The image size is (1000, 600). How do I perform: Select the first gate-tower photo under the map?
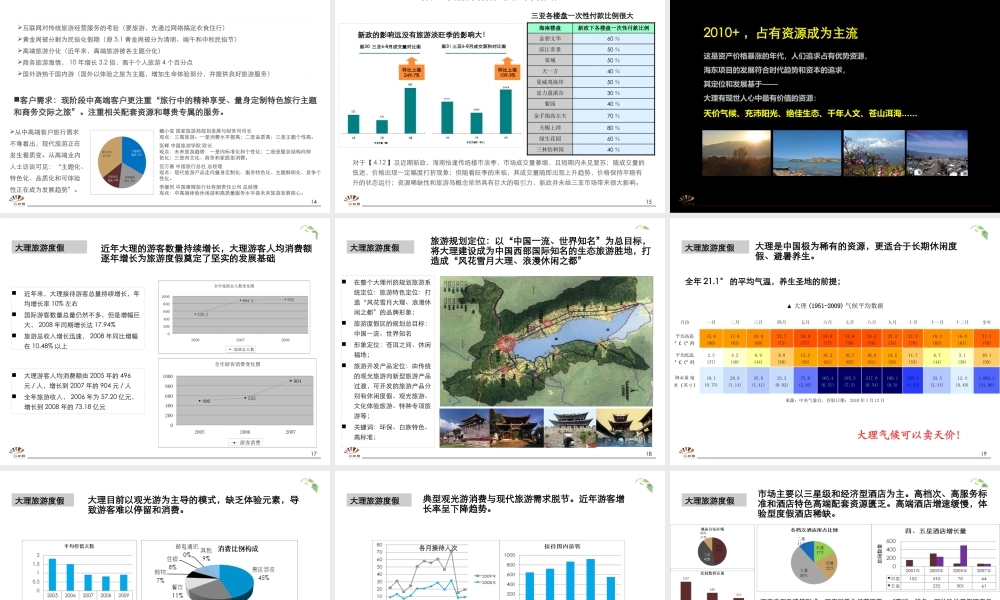tap(464, 427)
